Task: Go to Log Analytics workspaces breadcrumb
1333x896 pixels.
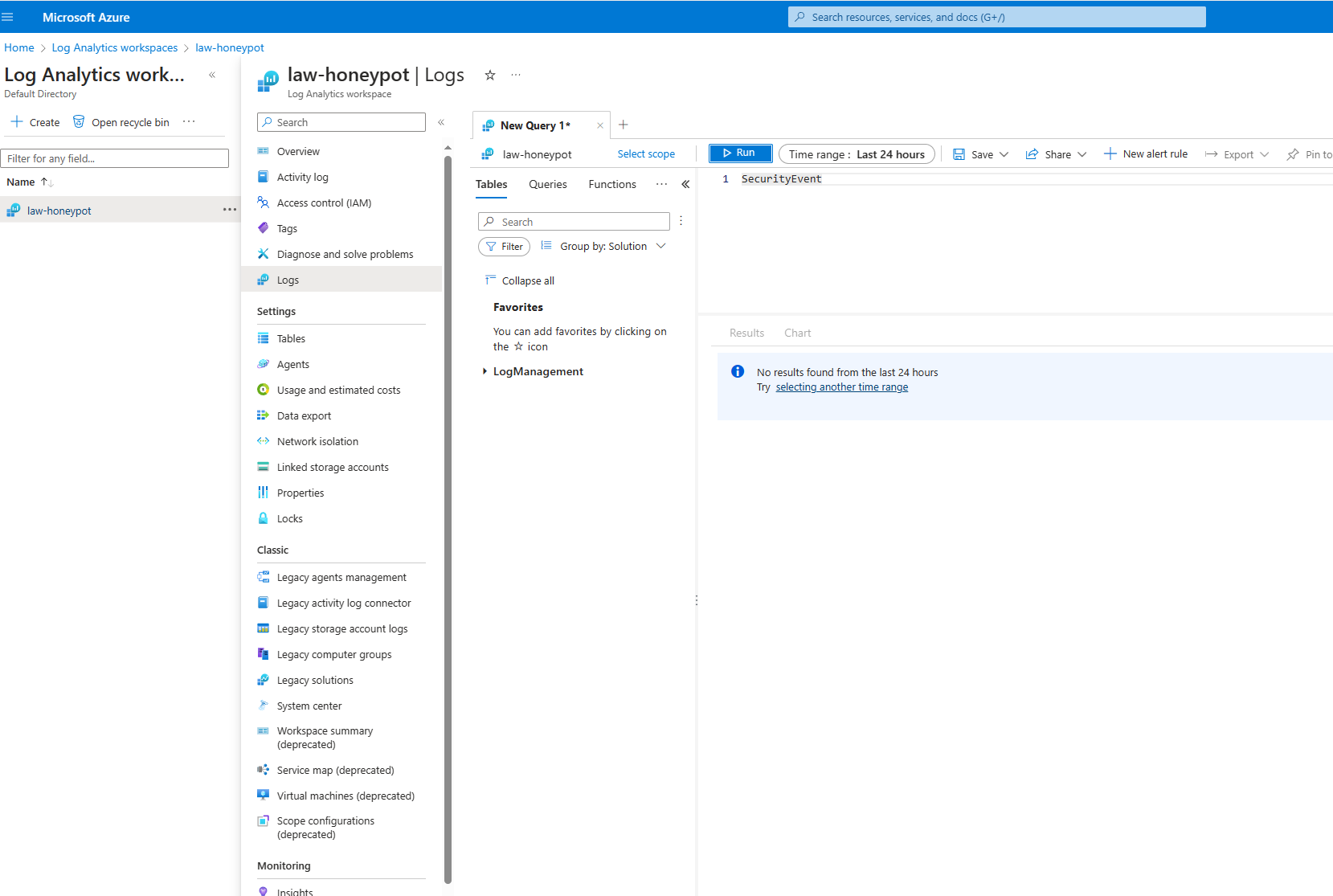Action: tap(115, 47)
